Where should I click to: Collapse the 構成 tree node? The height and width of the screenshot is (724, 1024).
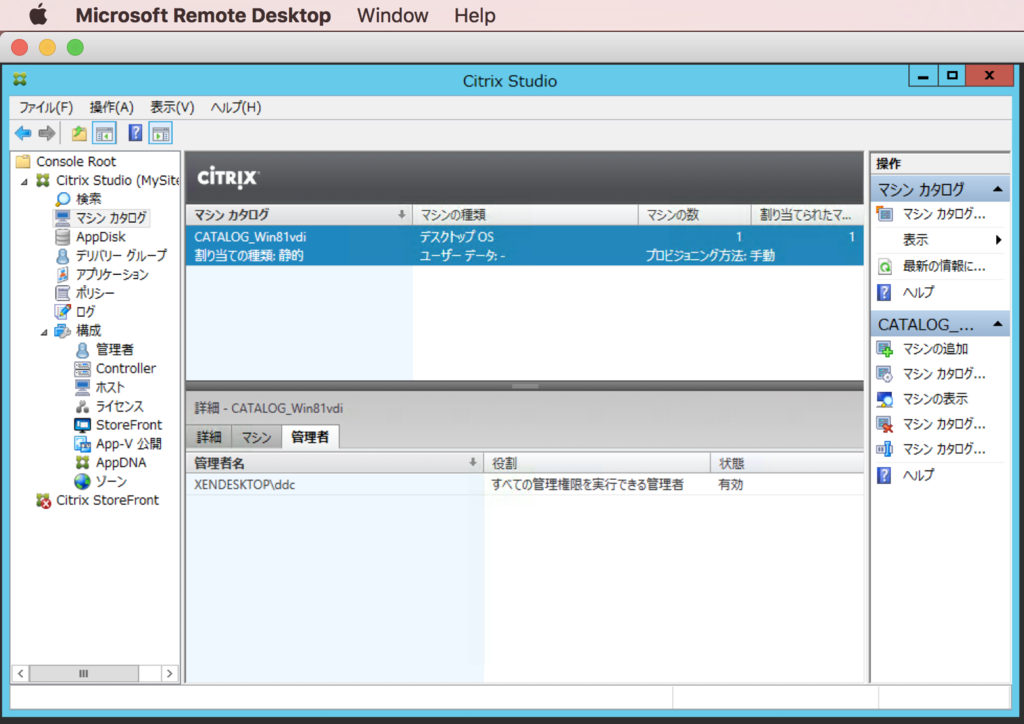tap(44, 332)
